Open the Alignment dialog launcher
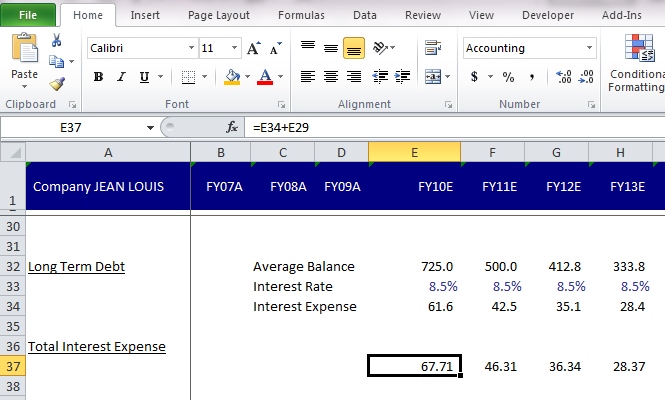The height and width of the screenshot is (400, 665). 448,104
